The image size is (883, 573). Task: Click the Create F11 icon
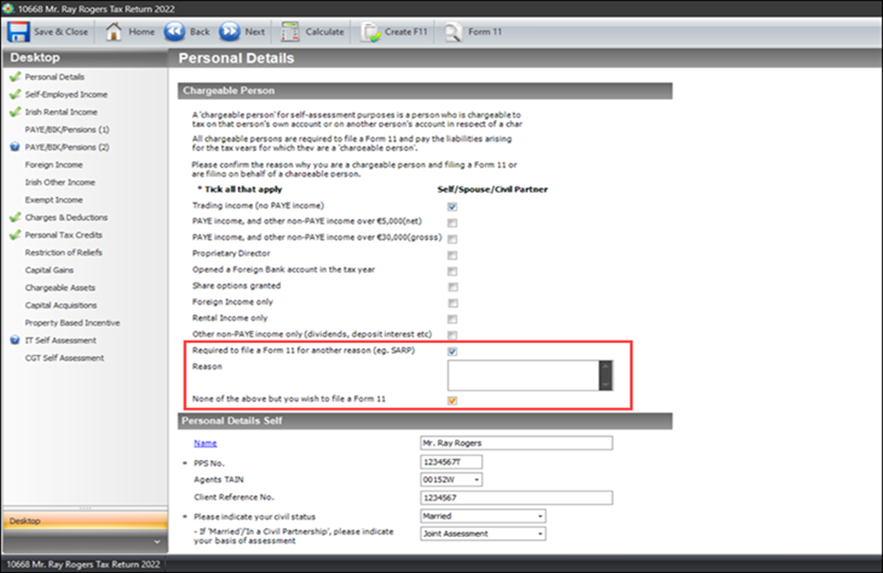pos(370,31)
